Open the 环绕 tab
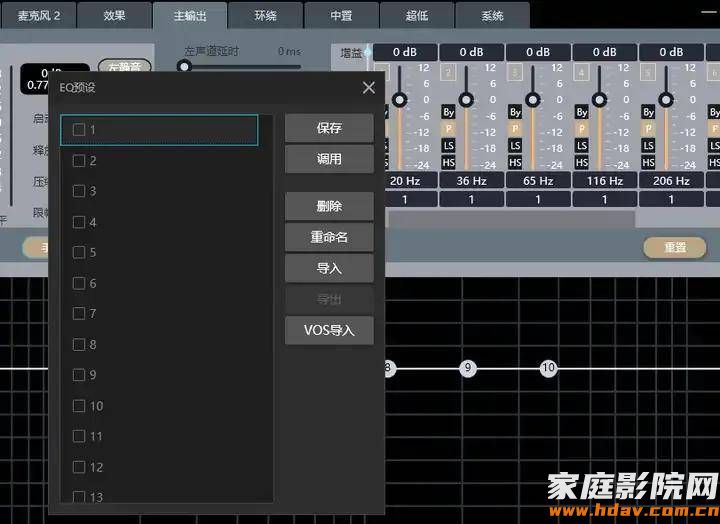The image size is (720, 524). click(x=265, y=16)
